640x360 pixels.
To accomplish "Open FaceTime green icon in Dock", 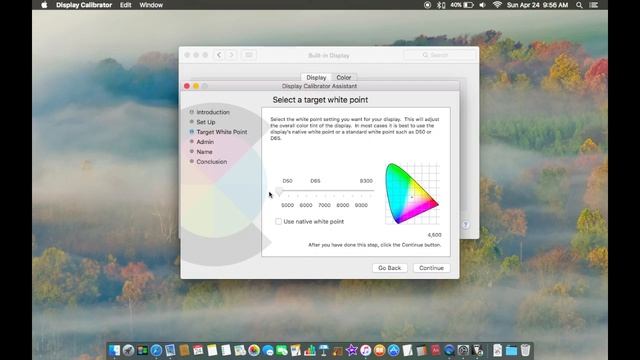I will coord(282,350).
